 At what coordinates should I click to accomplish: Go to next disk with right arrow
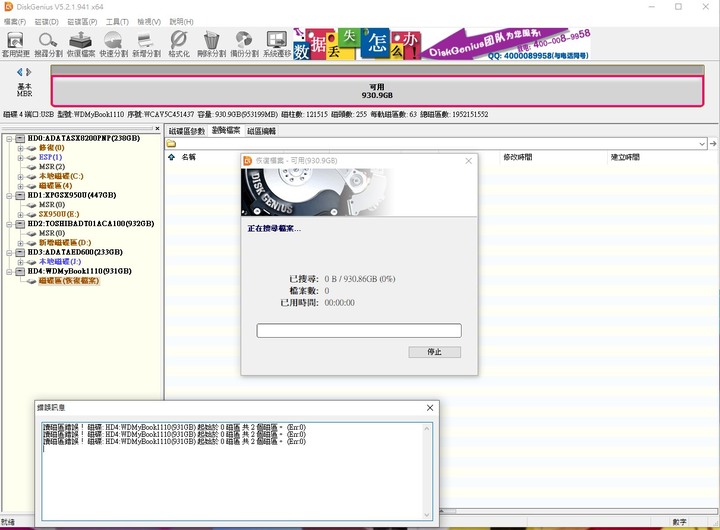[29, 72]
